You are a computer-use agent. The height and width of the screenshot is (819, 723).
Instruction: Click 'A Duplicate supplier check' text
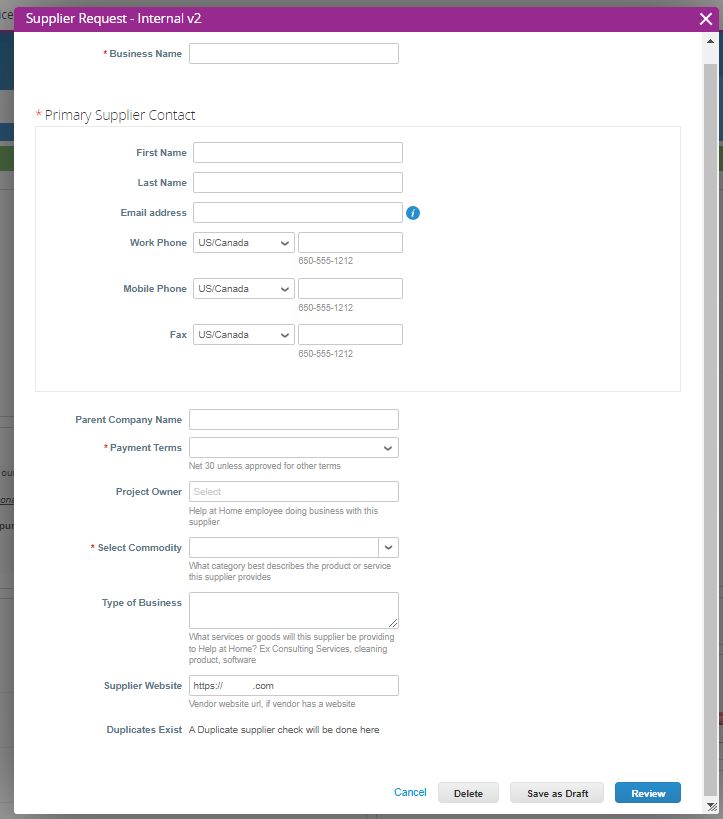point(284,730)
